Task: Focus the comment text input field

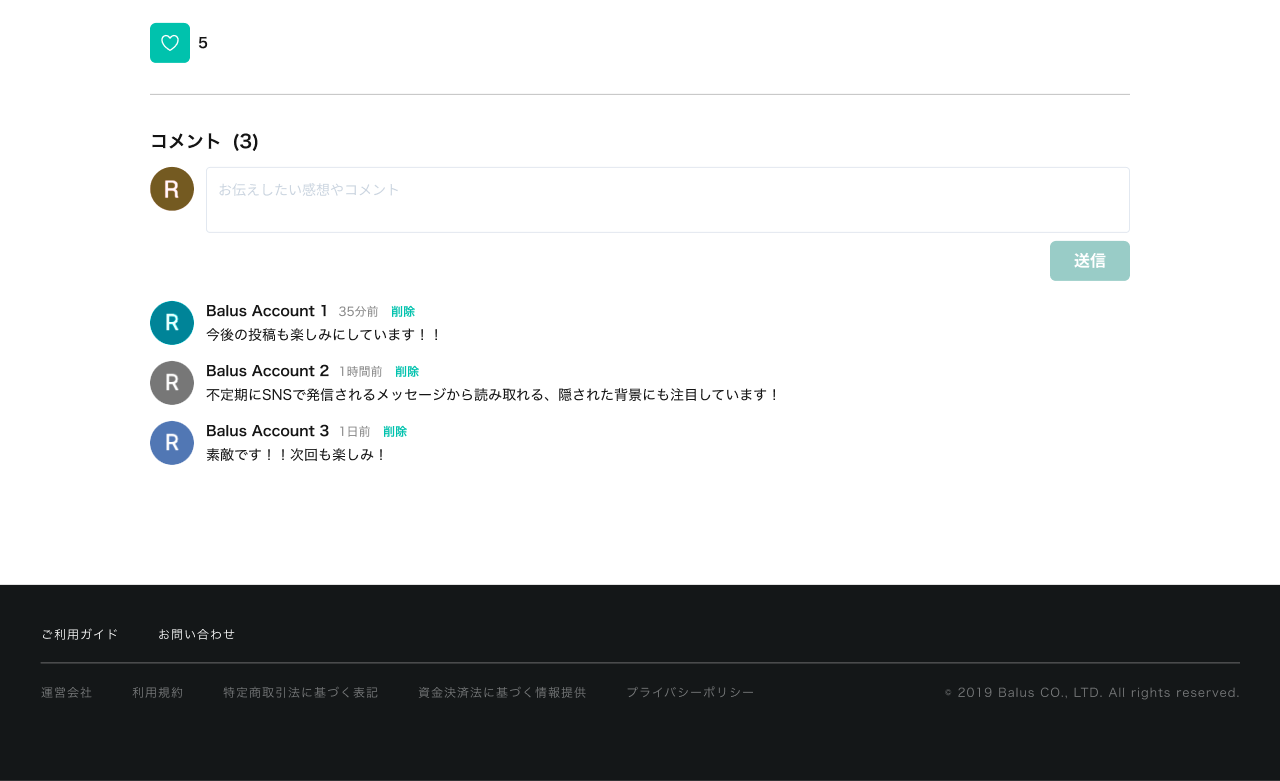Action: pyautogui.click(x=667, y=200)
